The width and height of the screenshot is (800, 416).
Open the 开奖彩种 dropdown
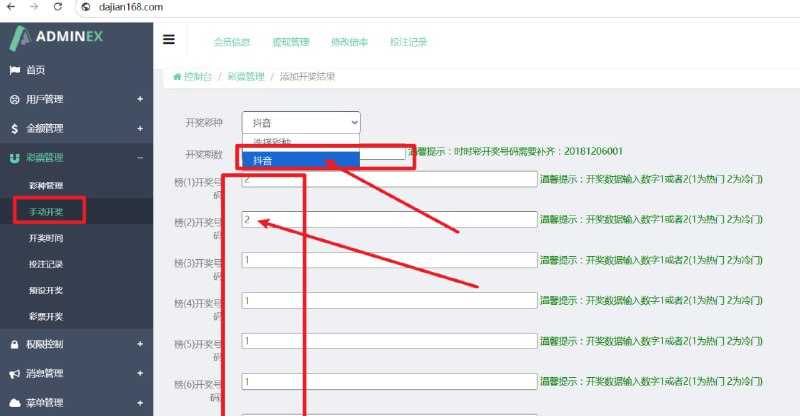coord(300,121)
